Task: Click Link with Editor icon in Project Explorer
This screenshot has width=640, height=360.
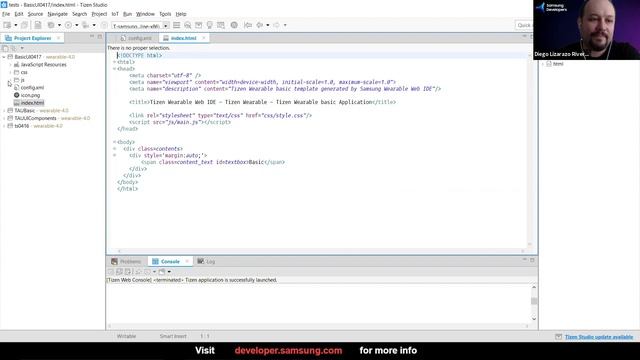Action: (13, 48)
